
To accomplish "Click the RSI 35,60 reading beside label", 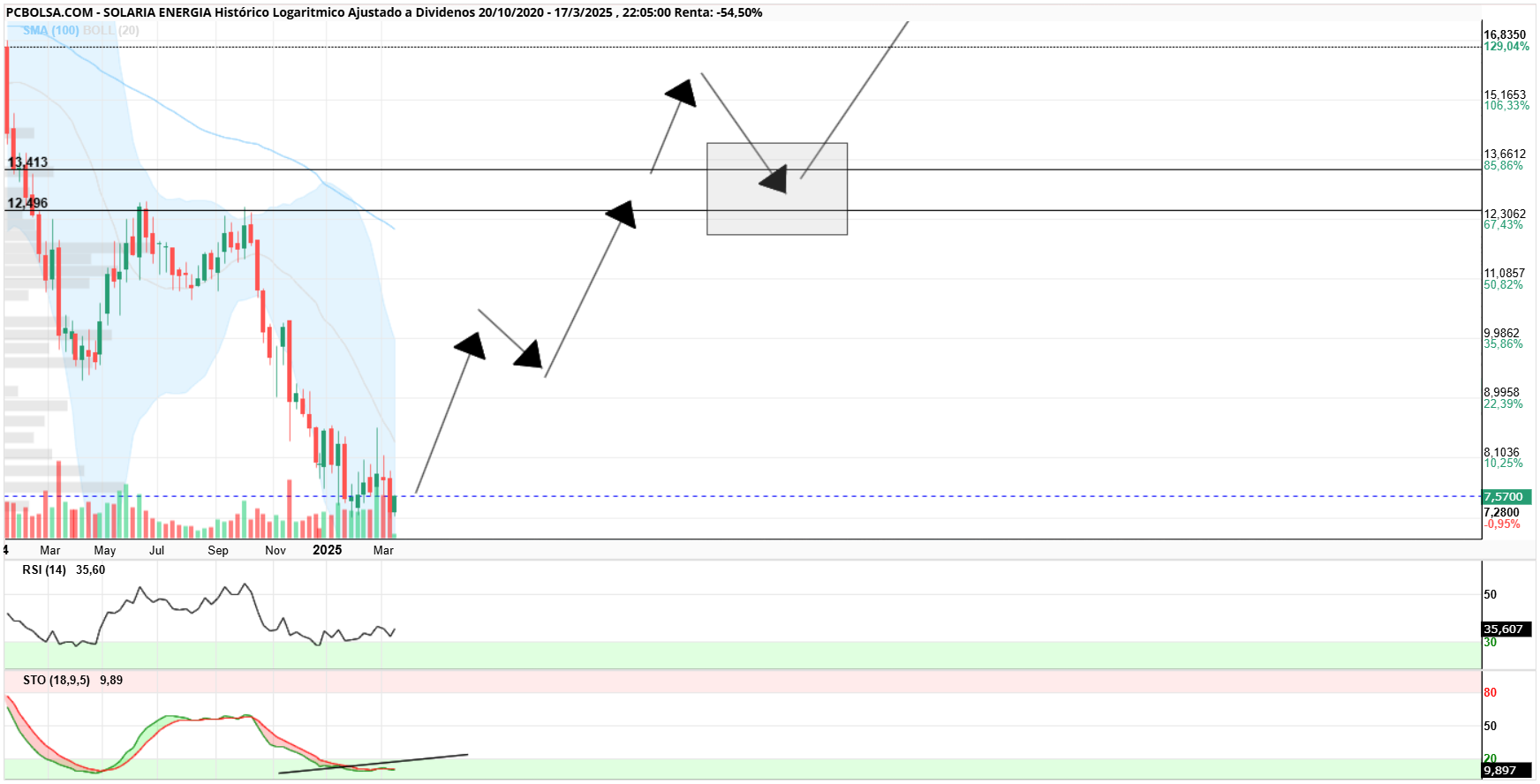I will coord(90,569).
